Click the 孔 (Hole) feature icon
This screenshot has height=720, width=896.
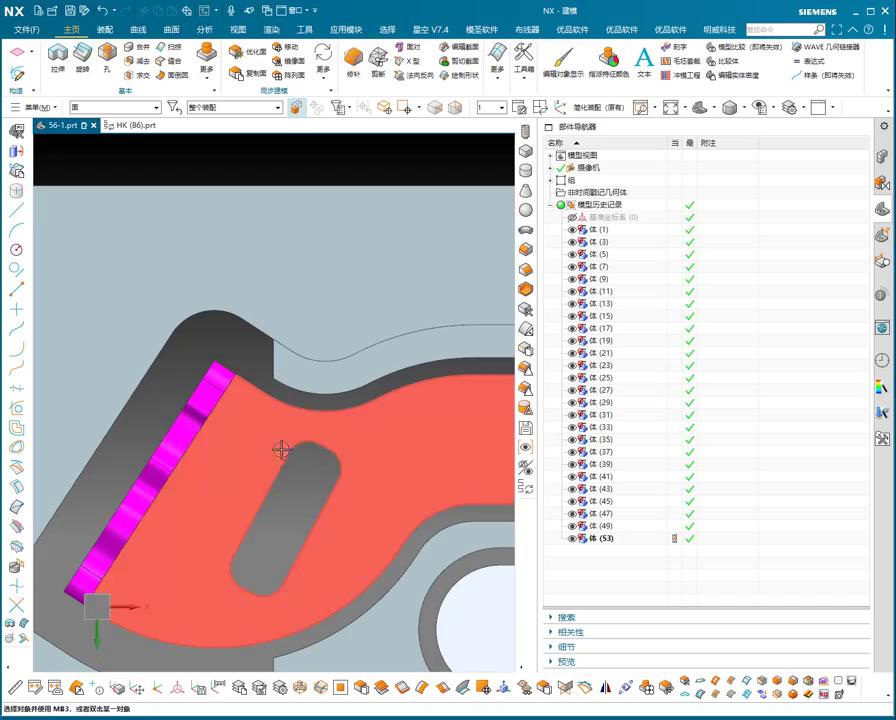(x=107, y=56)
